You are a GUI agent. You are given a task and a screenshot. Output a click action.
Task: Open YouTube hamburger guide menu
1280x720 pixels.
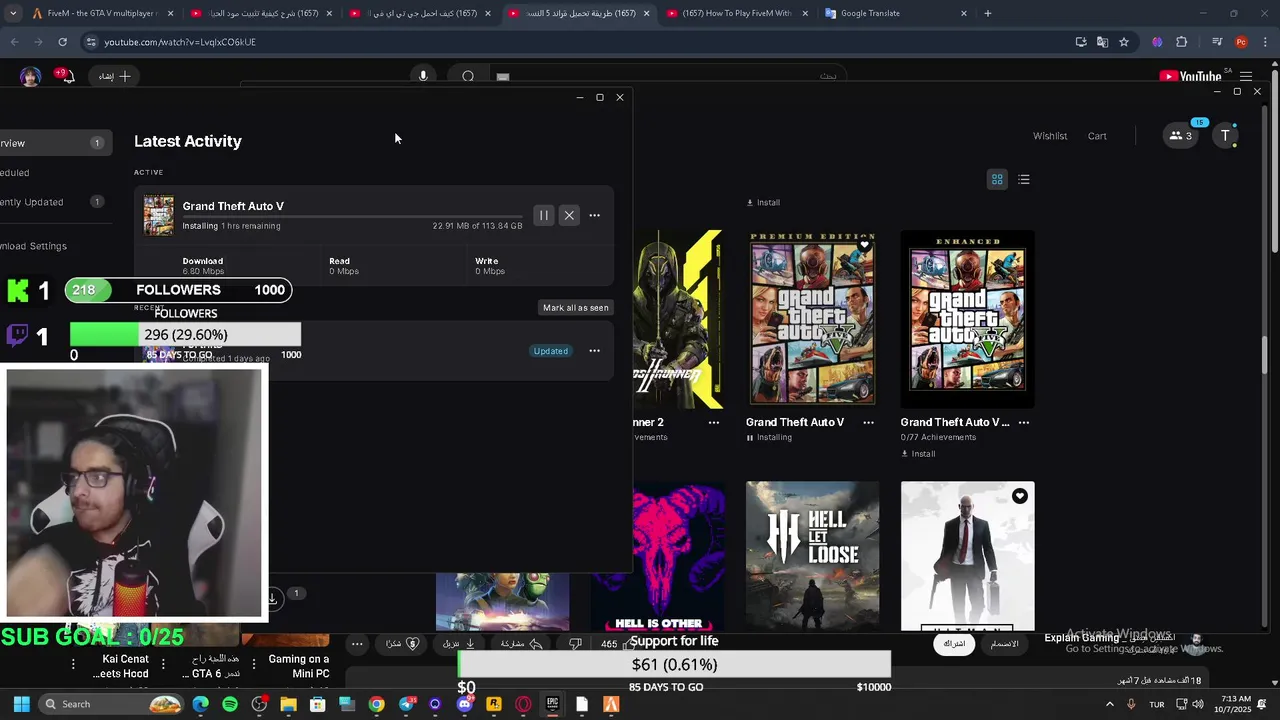tap(1245, 76)
